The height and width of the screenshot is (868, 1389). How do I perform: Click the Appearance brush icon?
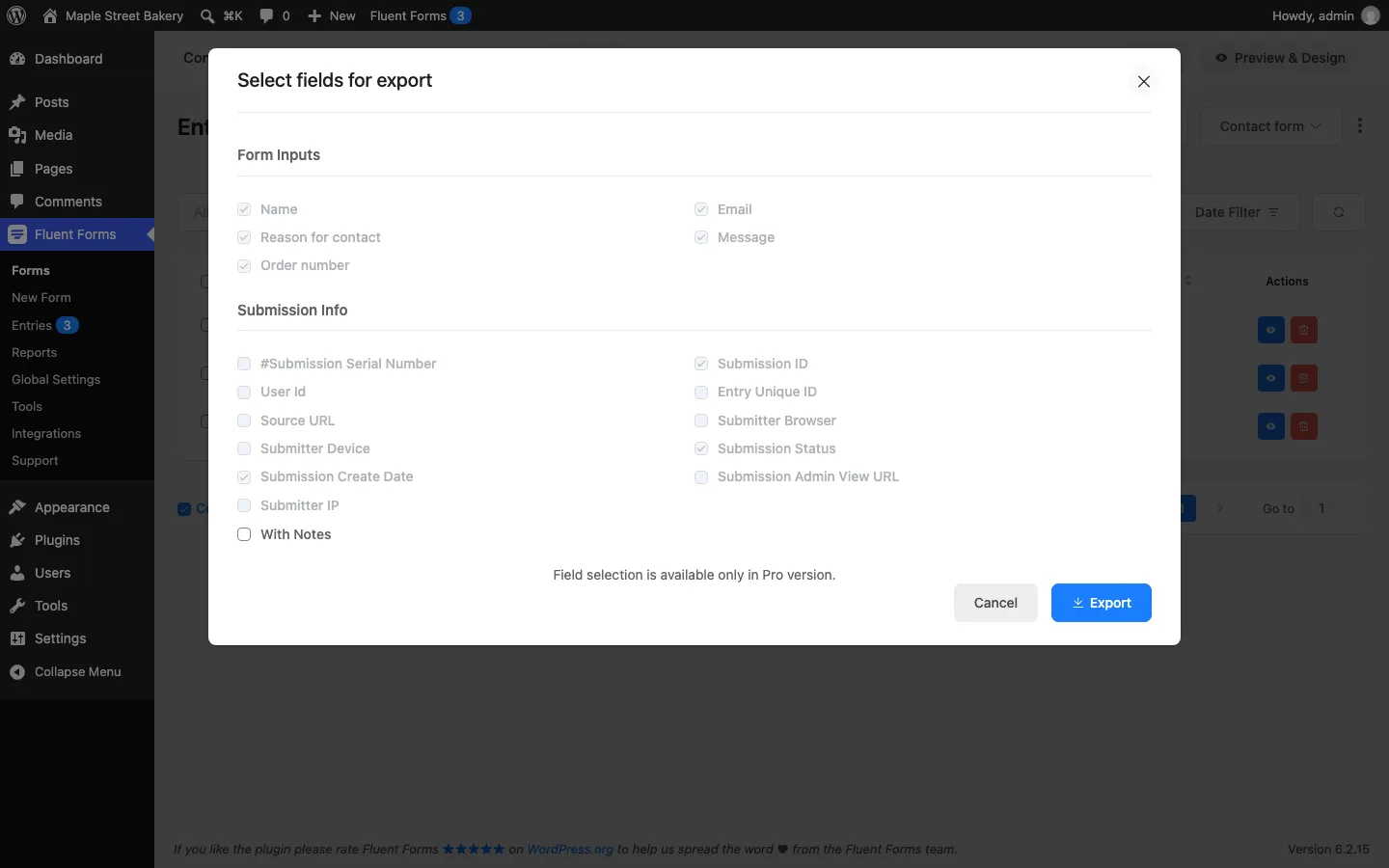point(17,507)
